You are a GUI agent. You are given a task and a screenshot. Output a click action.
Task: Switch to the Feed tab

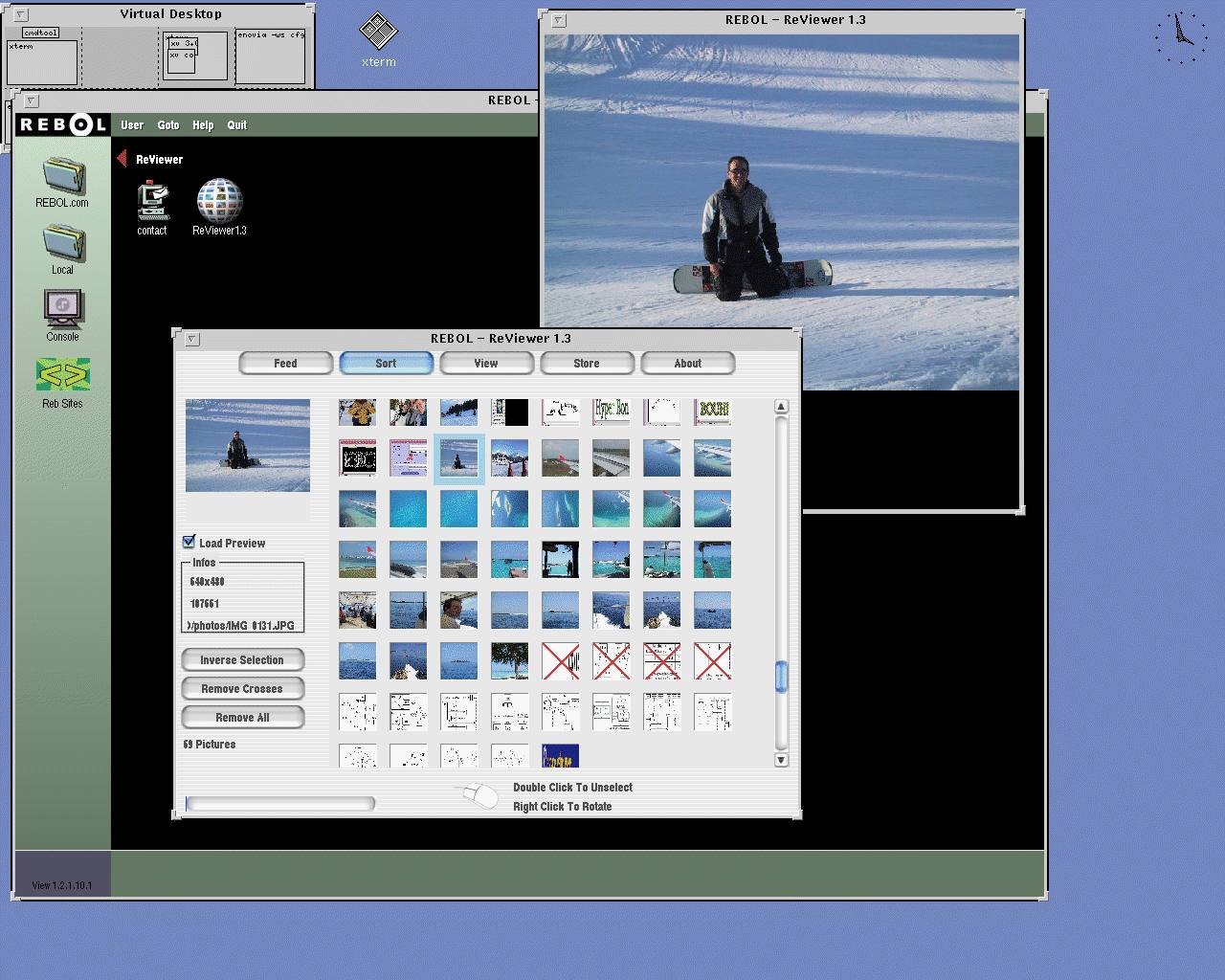pos(285,364)
